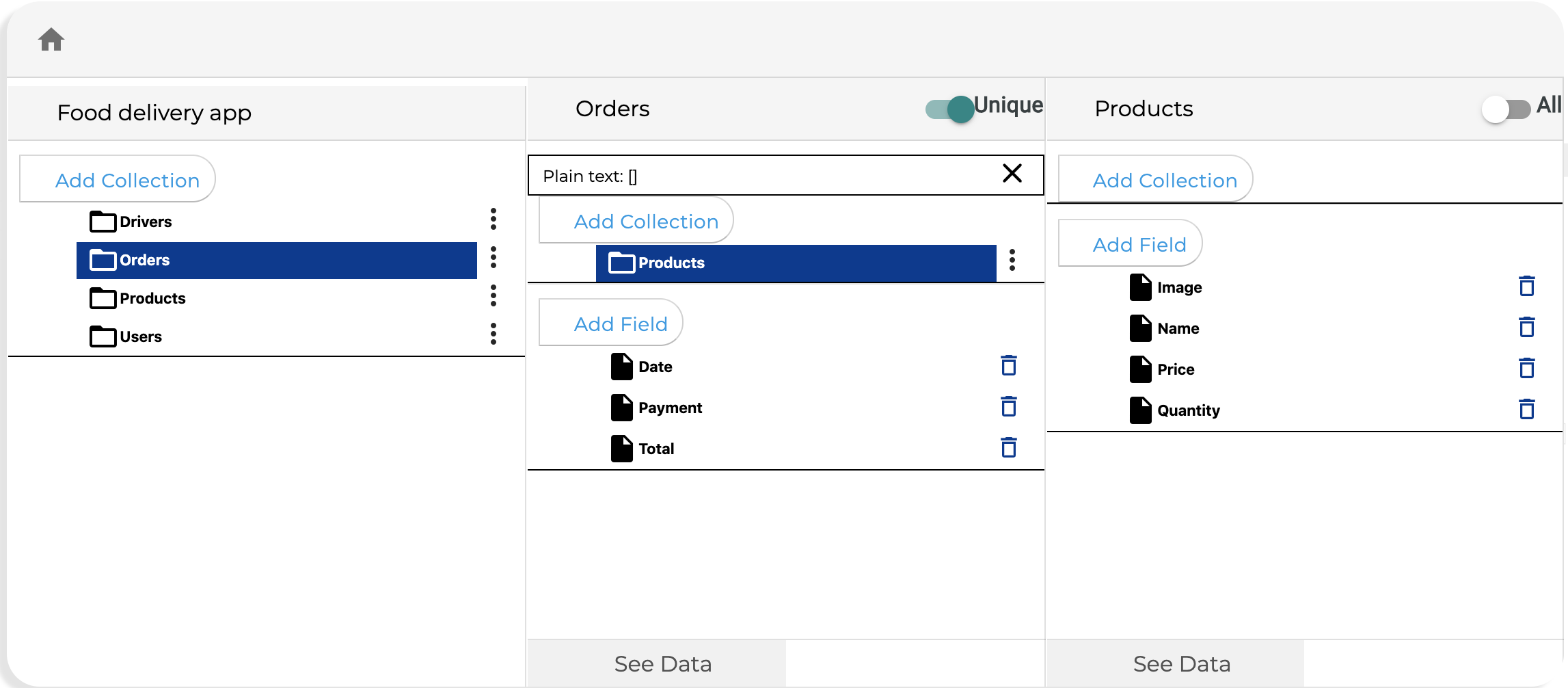The width and height of the screenshot is (1568, 688).
Task: Delete the Total field
Action: 1009,448
